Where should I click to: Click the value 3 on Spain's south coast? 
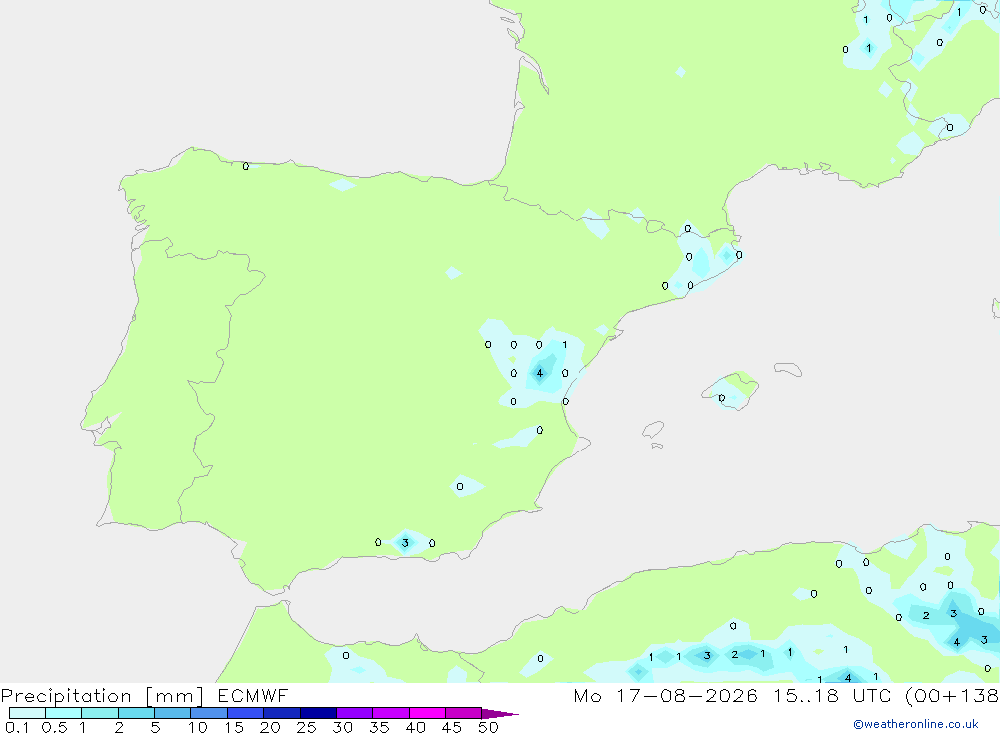coord(405,543)
